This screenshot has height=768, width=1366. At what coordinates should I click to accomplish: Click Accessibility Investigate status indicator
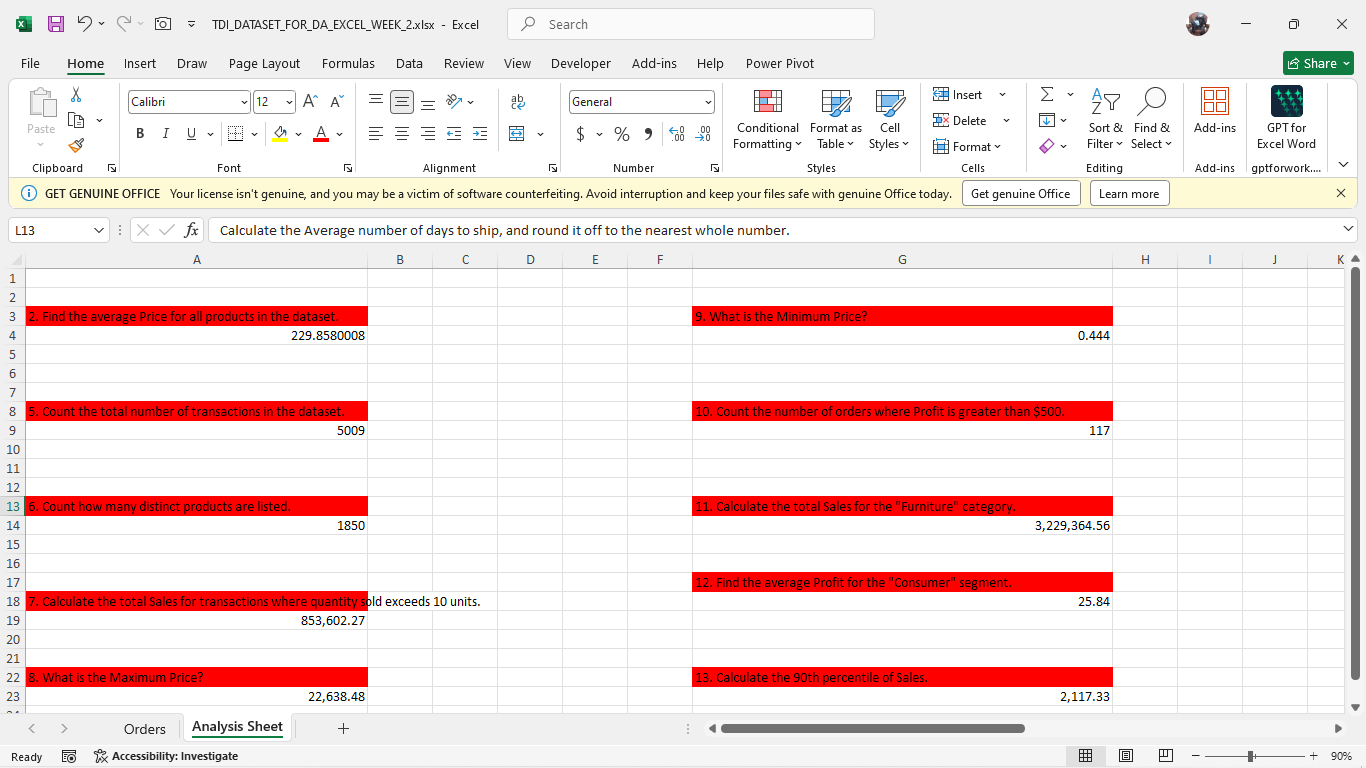click(166, 756)
